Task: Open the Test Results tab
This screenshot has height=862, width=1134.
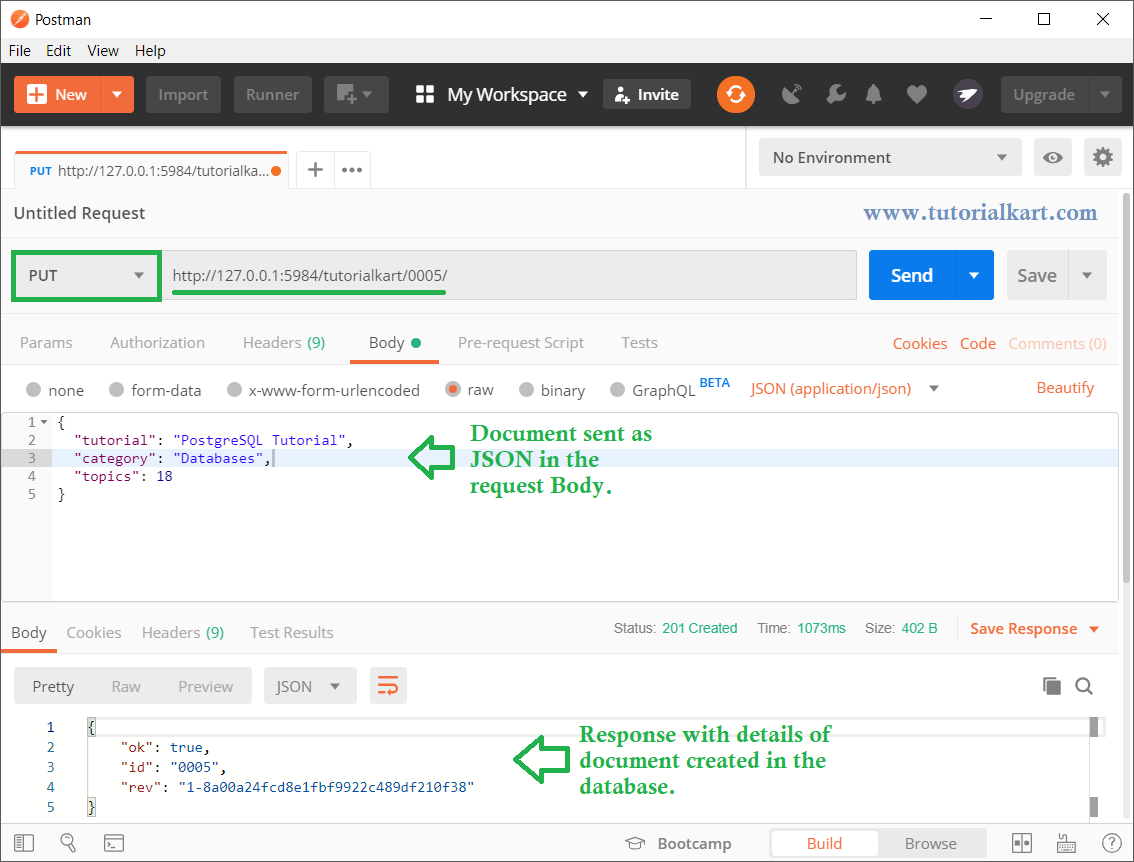Action: [x=291, y=632]
